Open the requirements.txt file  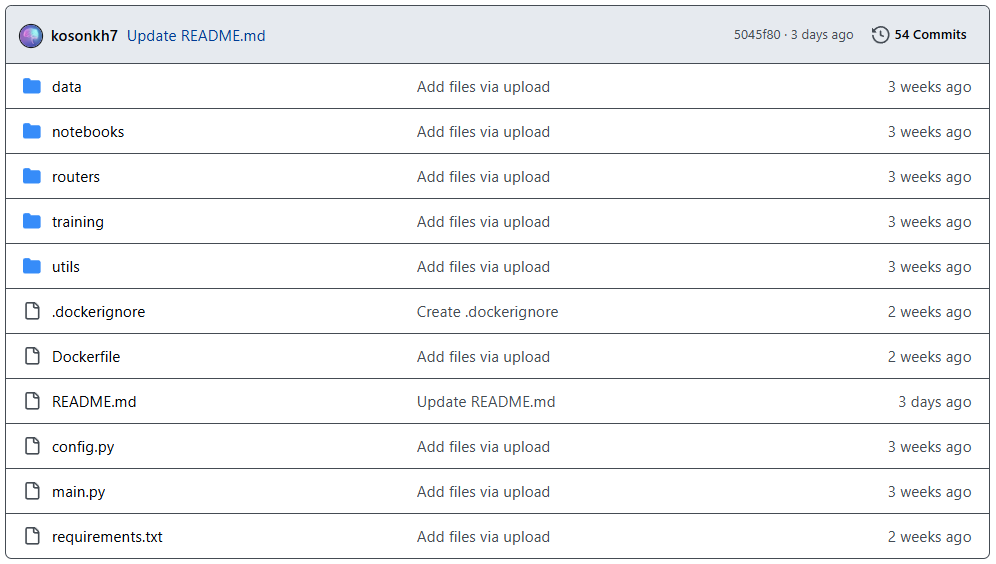click(107, 537)
